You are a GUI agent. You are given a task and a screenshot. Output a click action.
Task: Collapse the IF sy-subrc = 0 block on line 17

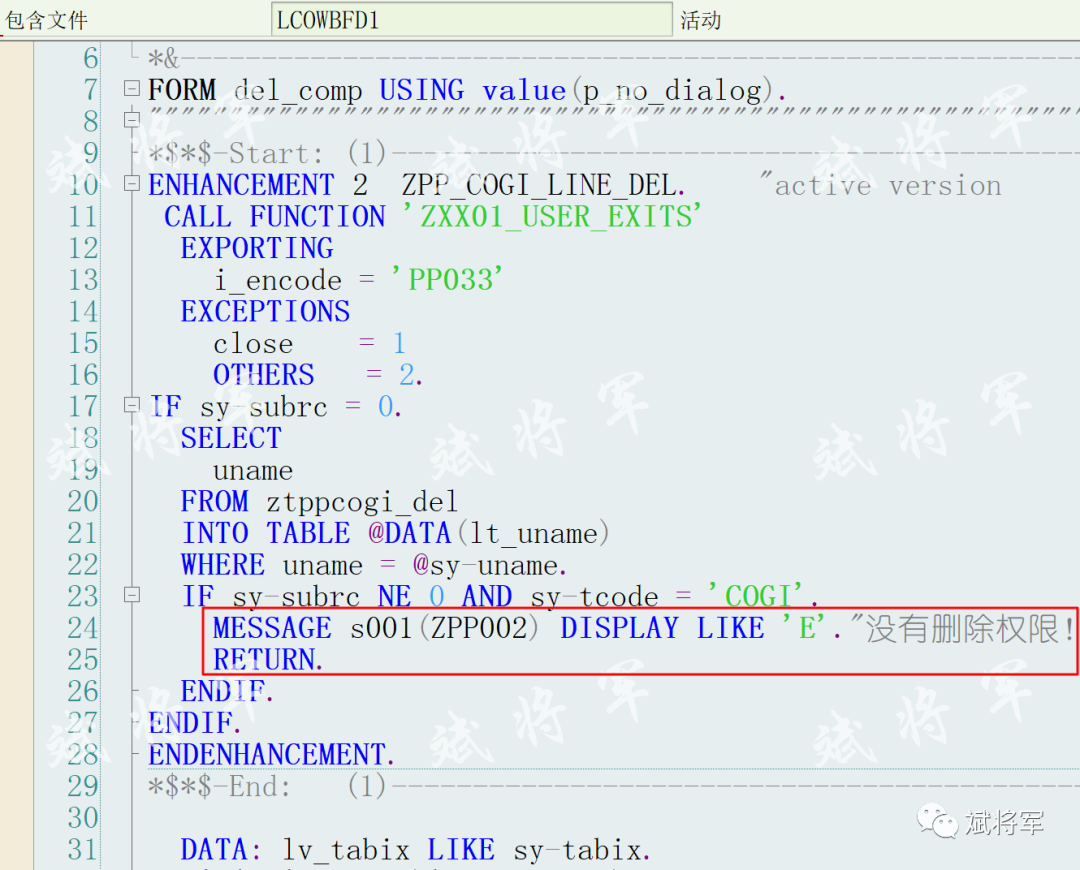tap(132, 405)
